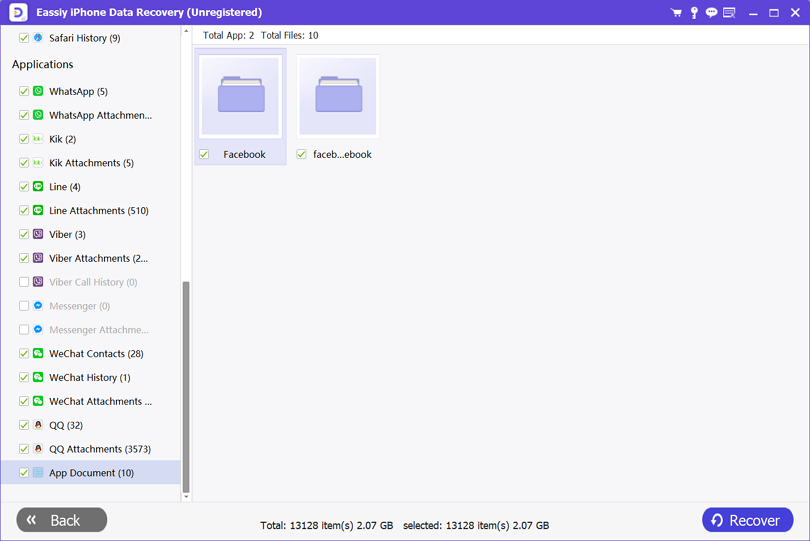The height and width of the screenshot is (541, 810).
Task: Select Viber (3) category
Action: pos(67,234)
